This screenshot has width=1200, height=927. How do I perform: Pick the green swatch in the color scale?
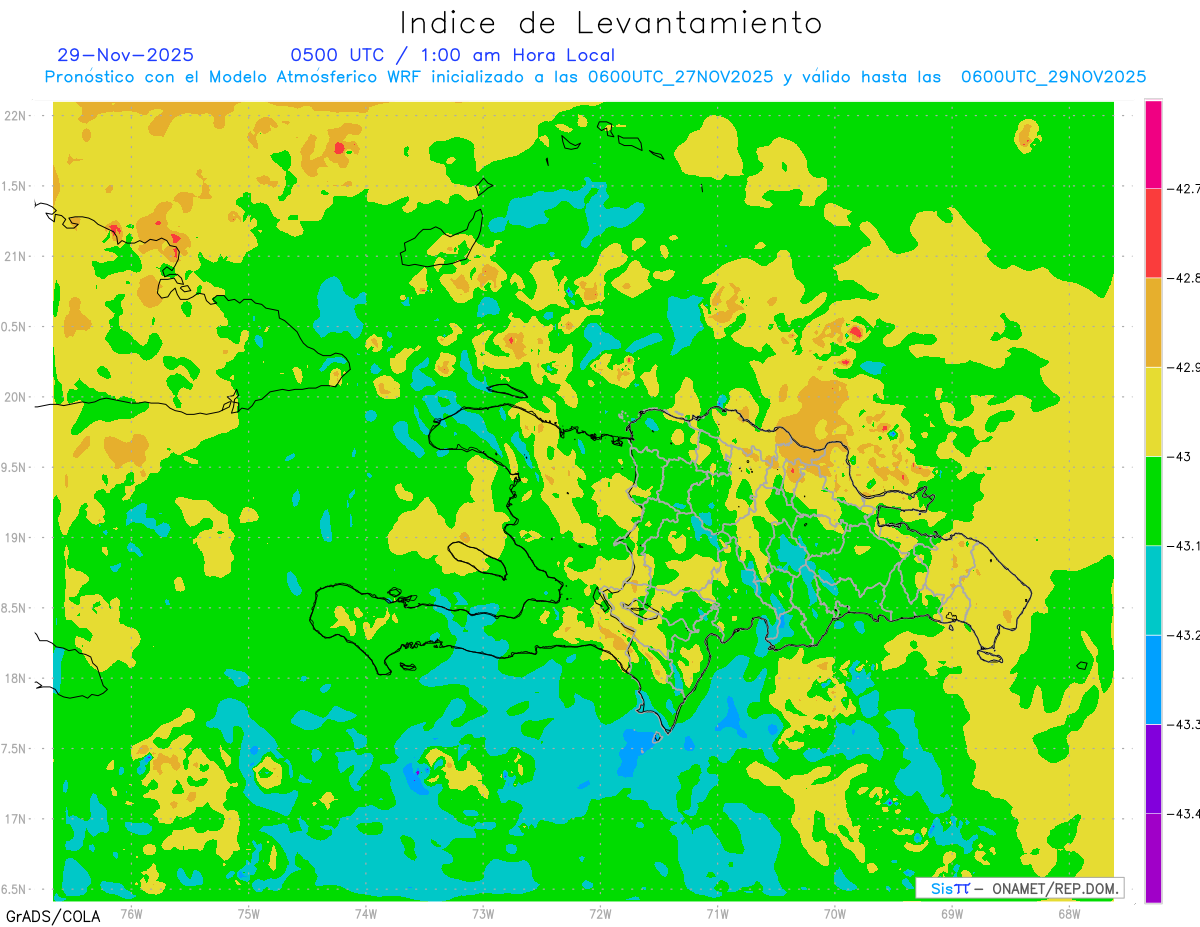(x=1153, y=500)
